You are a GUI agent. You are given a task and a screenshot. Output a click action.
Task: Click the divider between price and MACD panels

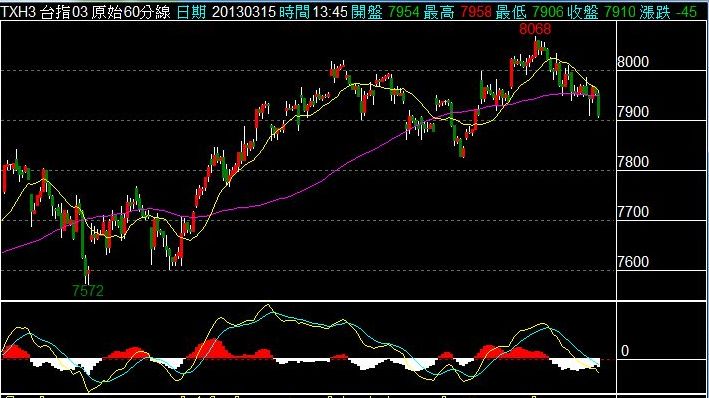pyautogui.click(x=308, y=301)
